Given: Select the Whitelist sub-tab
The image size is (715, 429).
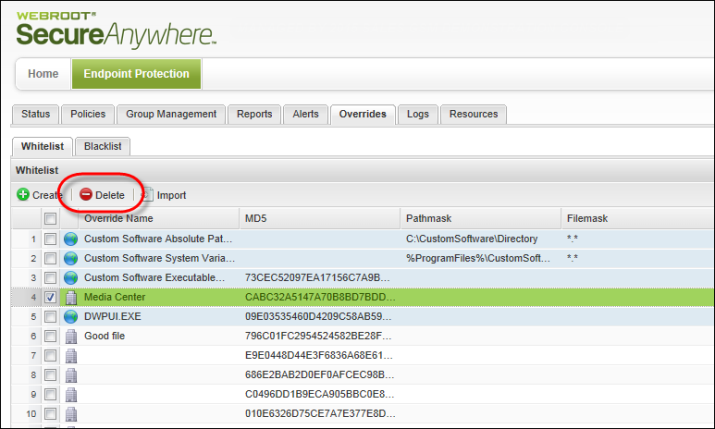Looking at the screenshot, I should click(42, 146).
